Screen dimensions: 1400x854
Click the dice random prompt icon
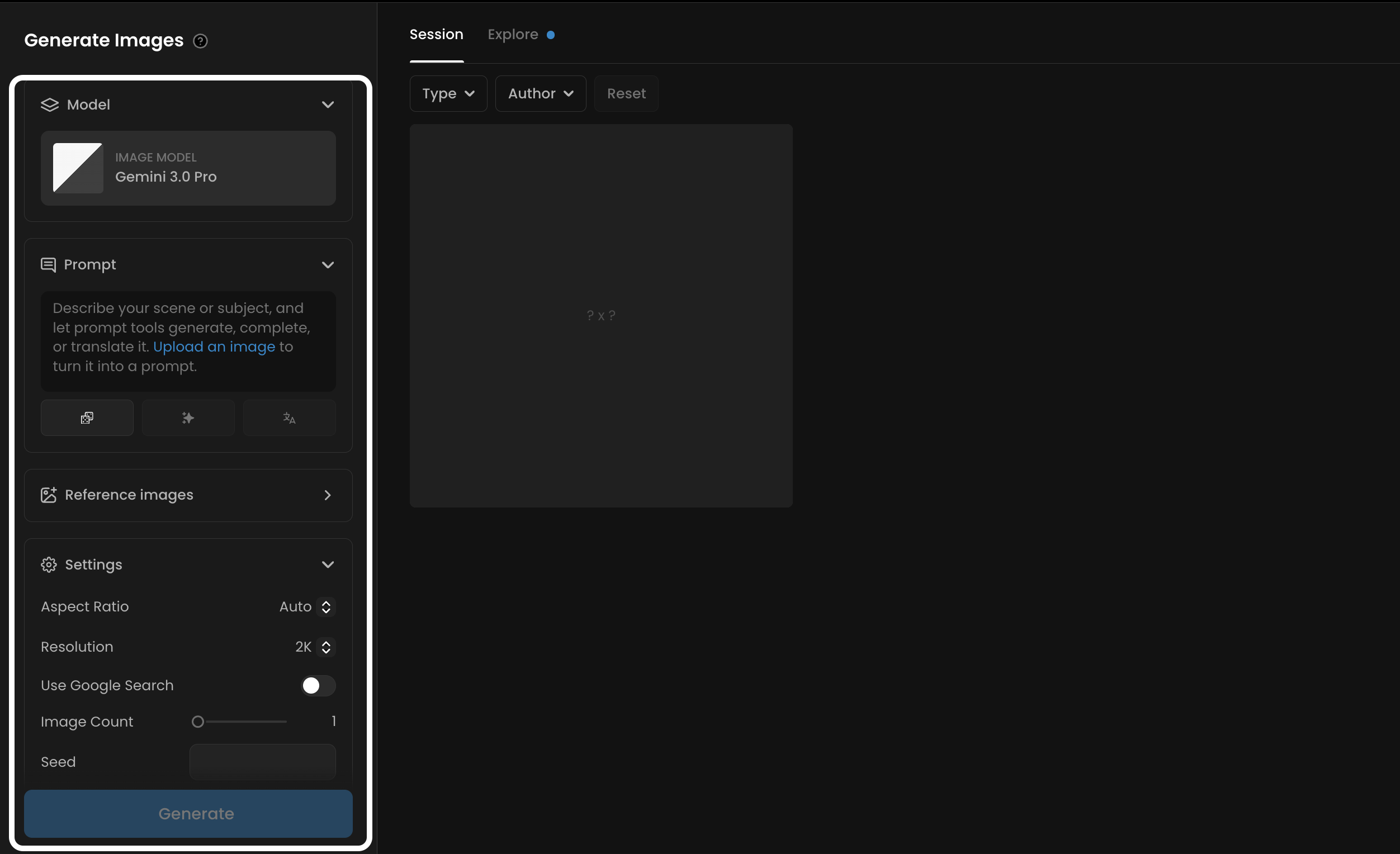pyautogui.click(x=87, y=418)
